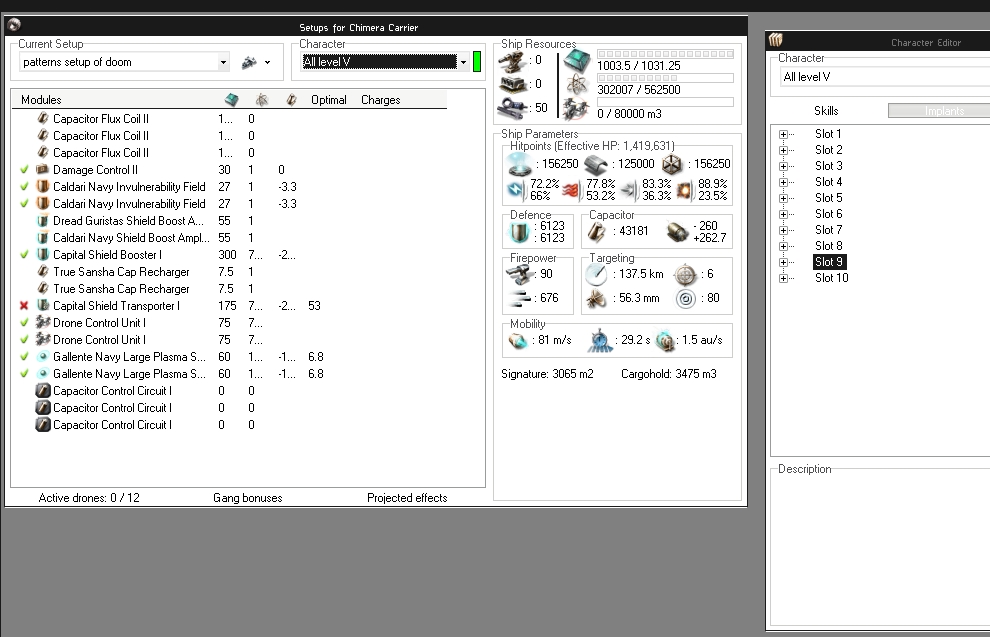Click the max locked targets icon showing 6
990x637 pixels.
(686, 275)
